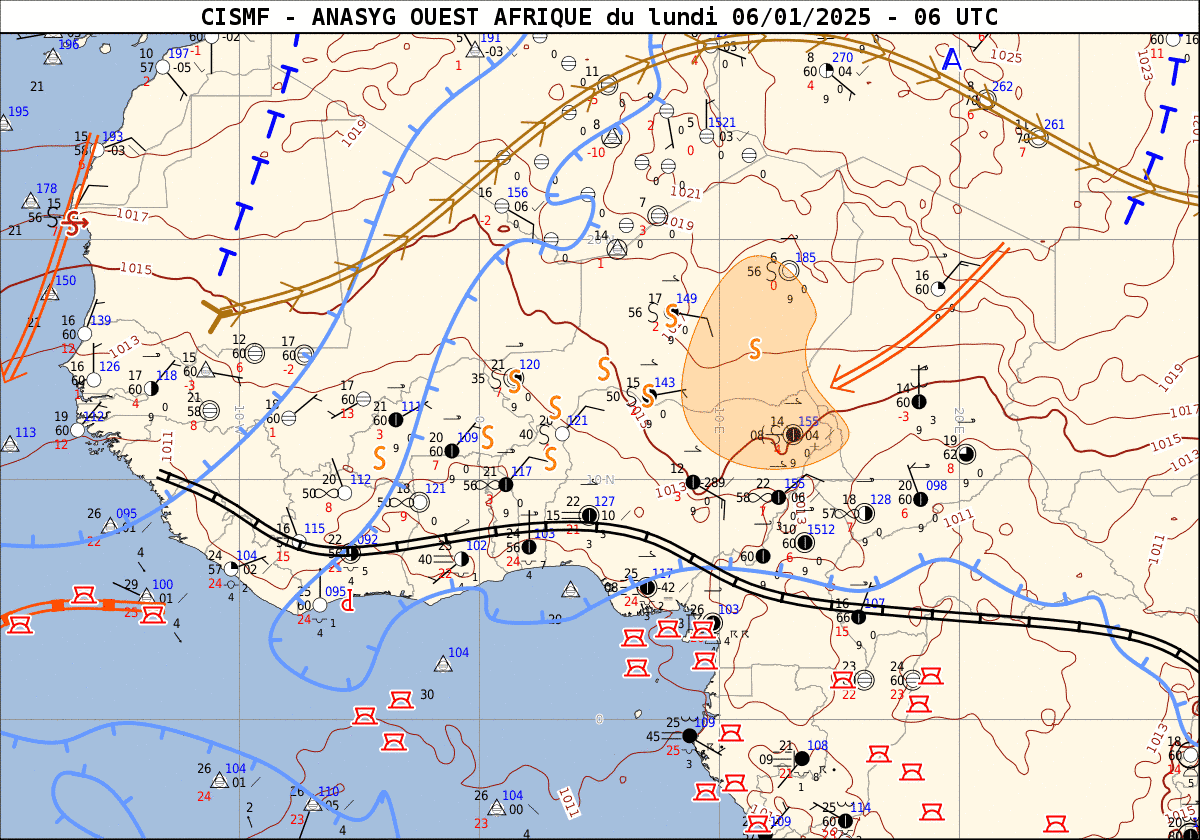Select the station circle labeled 185

[x=788, y=270]
